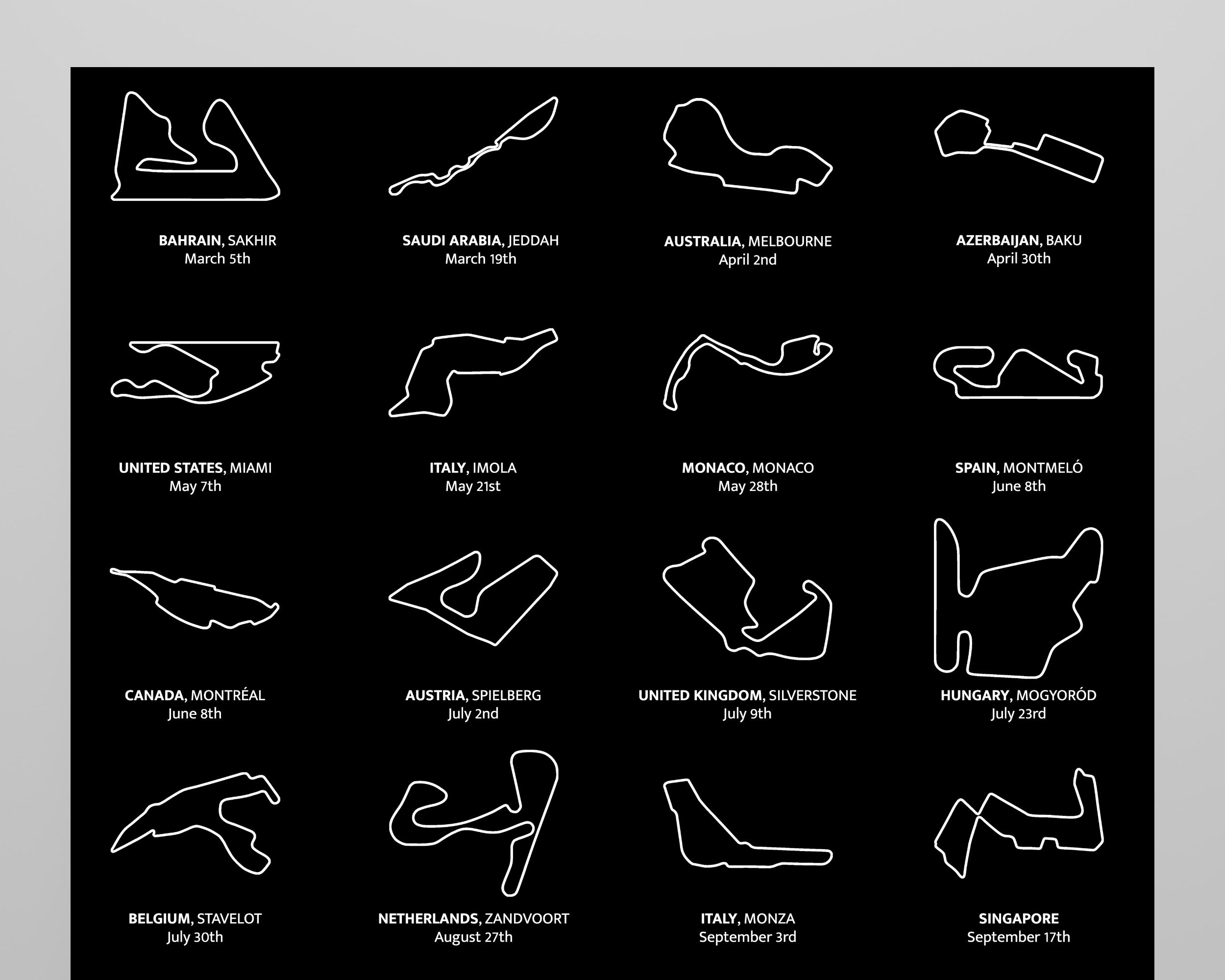Click the 'July 30th' date text

click(196, 937)
